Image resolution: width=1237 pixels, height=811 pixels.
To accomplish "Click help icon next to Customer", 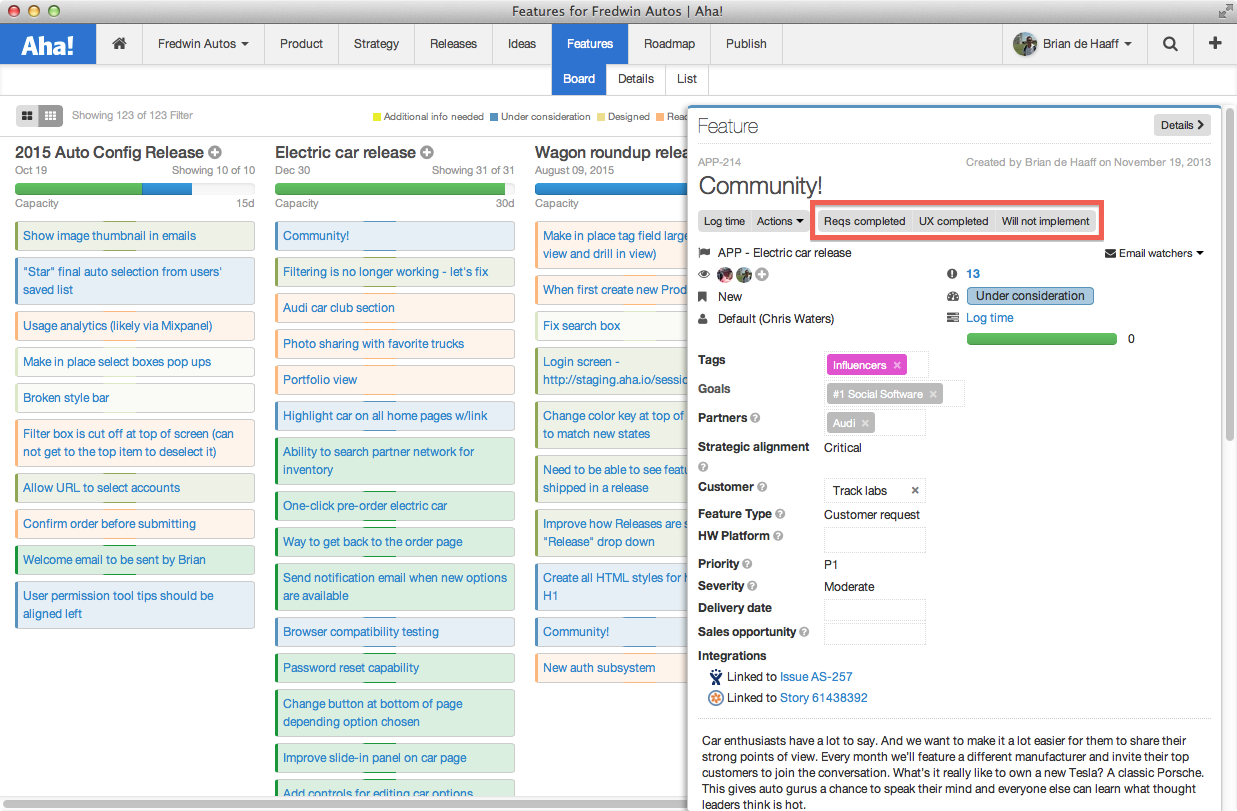I will coord(762,487).
